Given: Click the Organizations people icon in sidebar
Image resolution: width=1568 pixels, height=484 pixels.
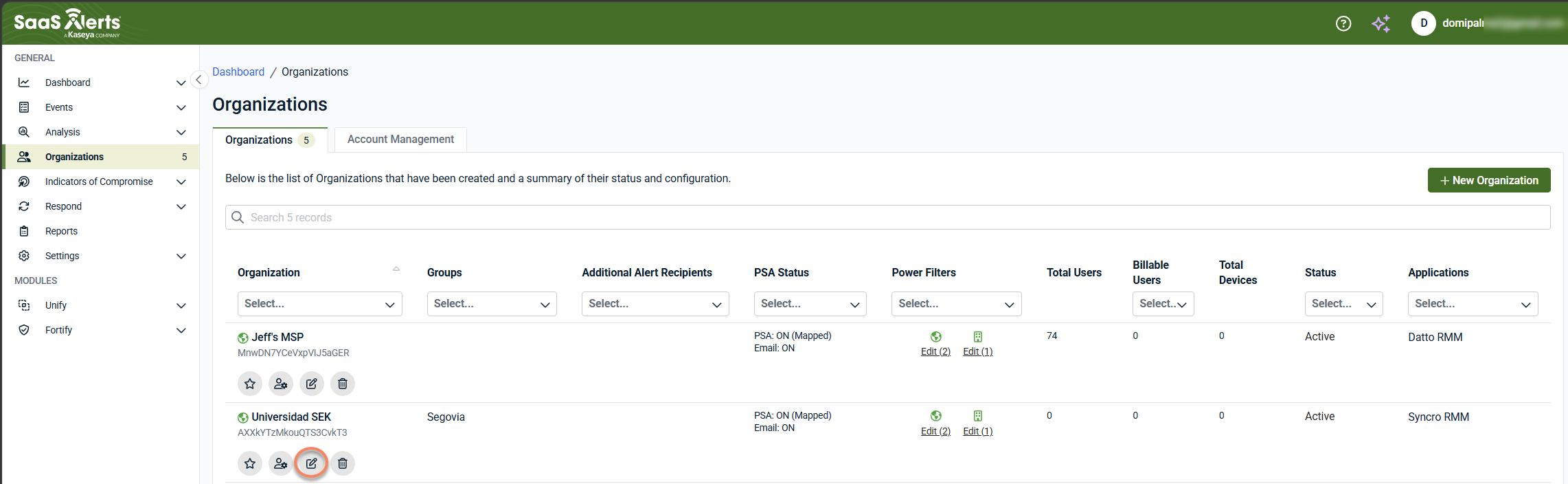Looking at the screenshot, I should click(24, 157).
